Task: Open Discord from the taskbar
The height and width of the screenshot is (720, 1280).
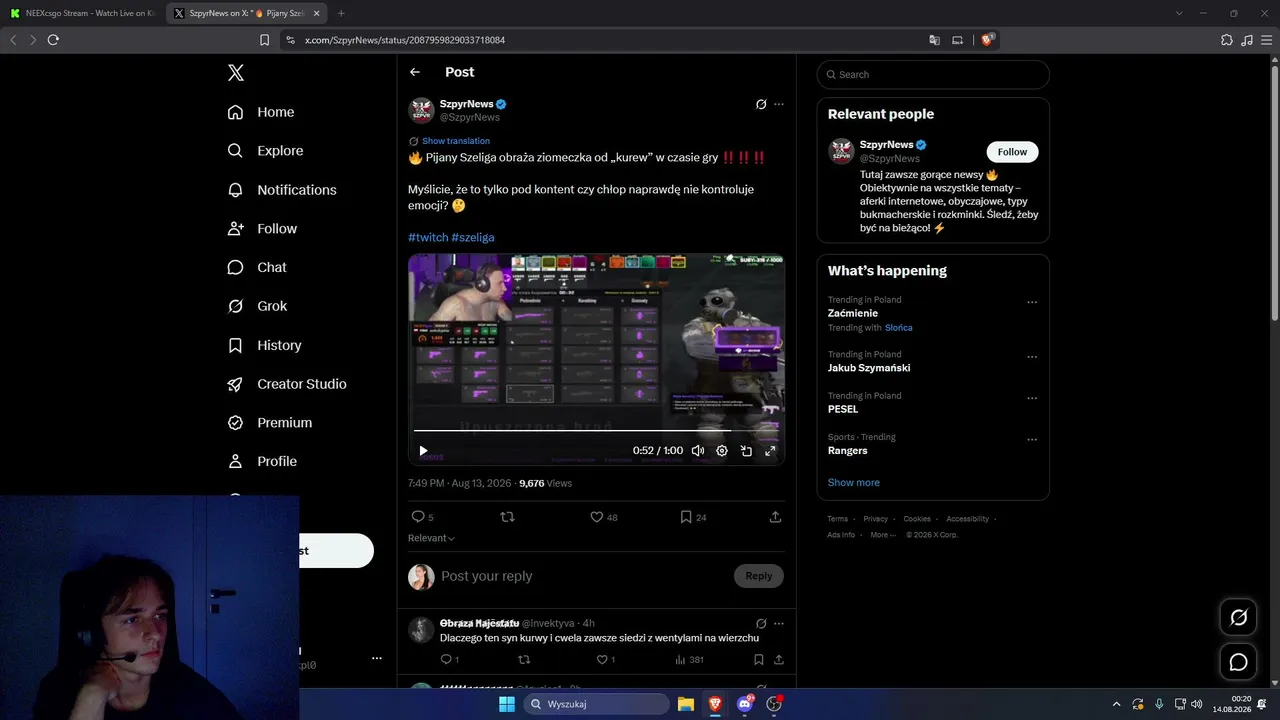Action: 744,704
